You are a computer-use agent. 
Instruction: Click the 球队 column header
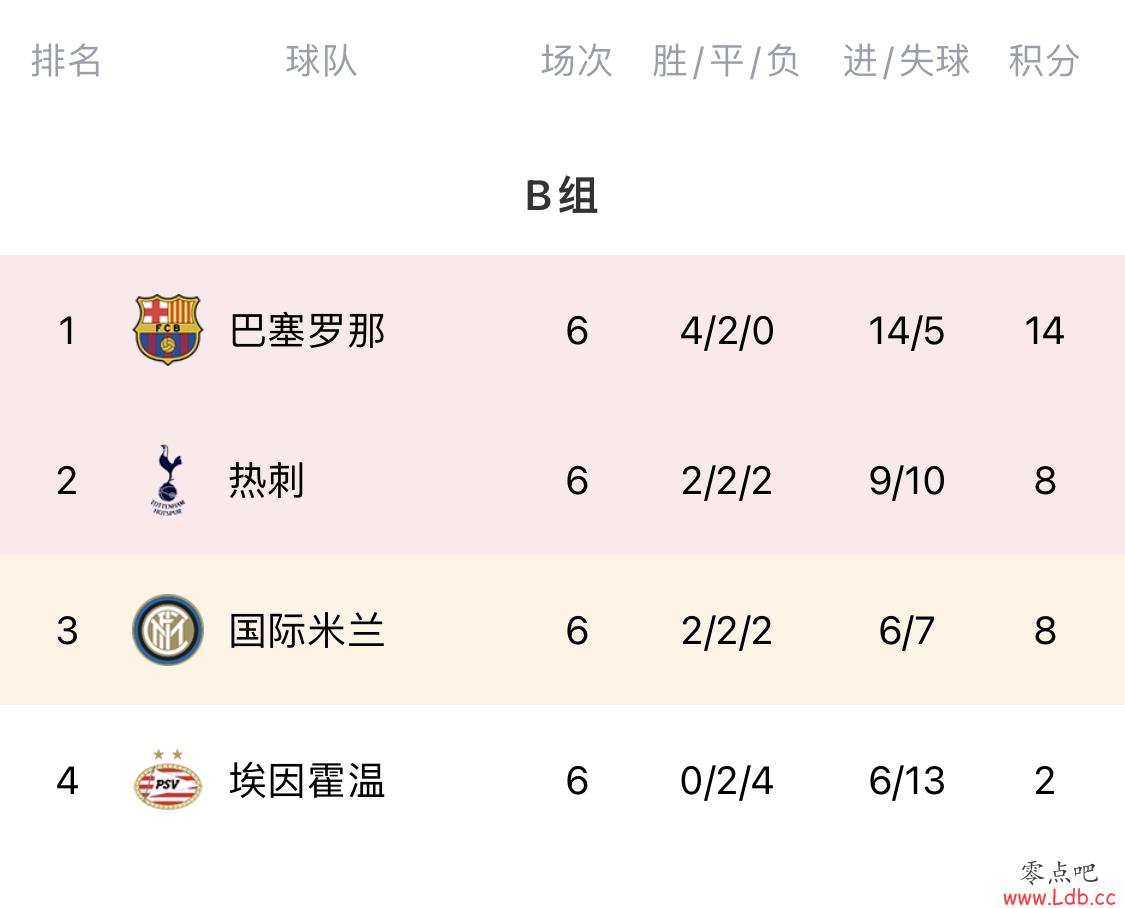(x=321, y=60)
